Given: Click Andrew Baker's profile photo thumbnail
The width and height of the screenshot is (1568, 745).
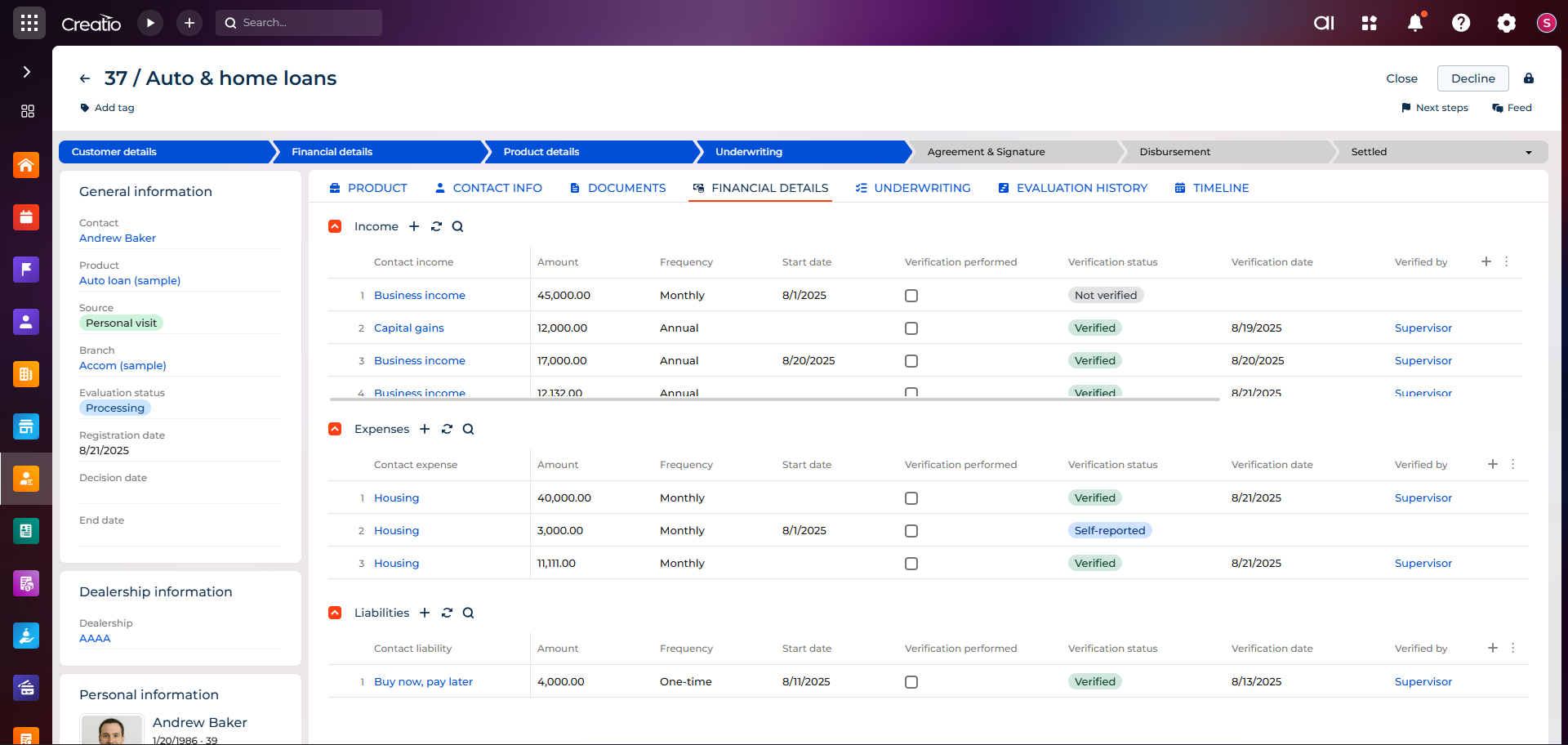Looking at the screenshot, I should pyautogui.click(x=112, y=729).
